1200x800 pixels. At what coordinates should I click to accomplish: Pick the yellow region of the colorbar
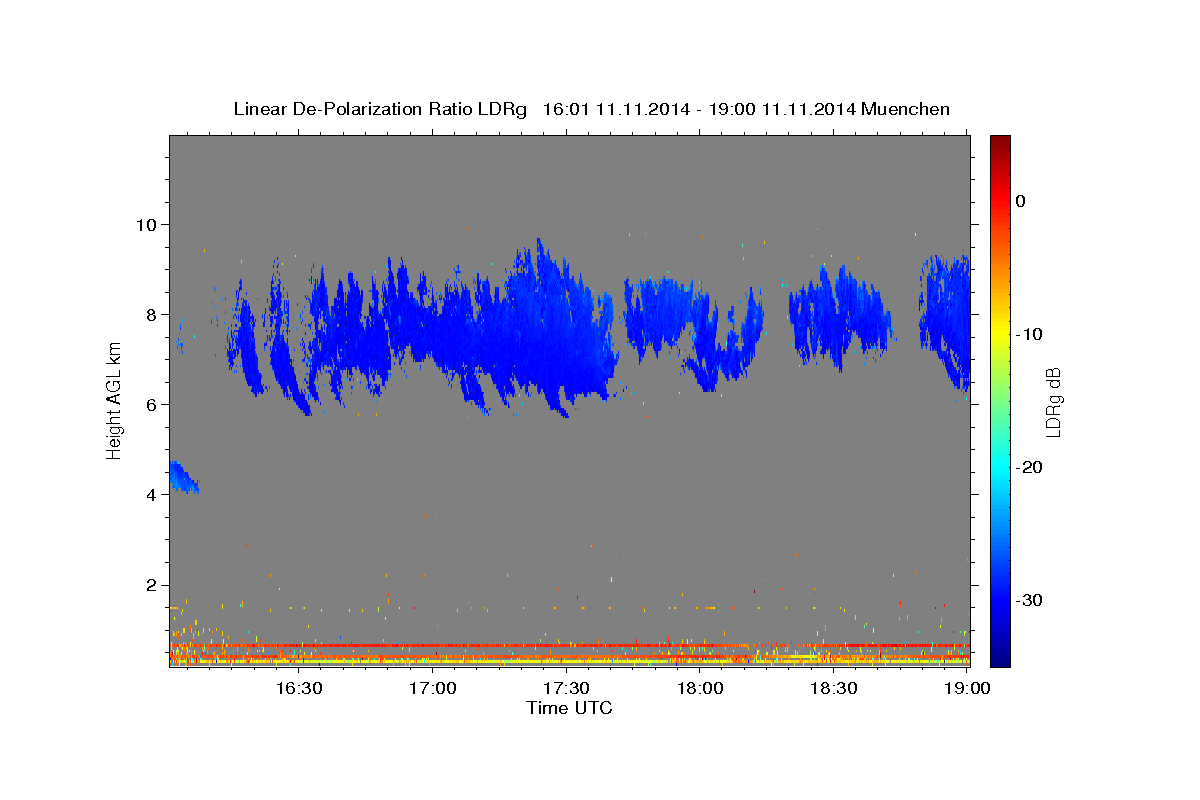[1000, 334]
